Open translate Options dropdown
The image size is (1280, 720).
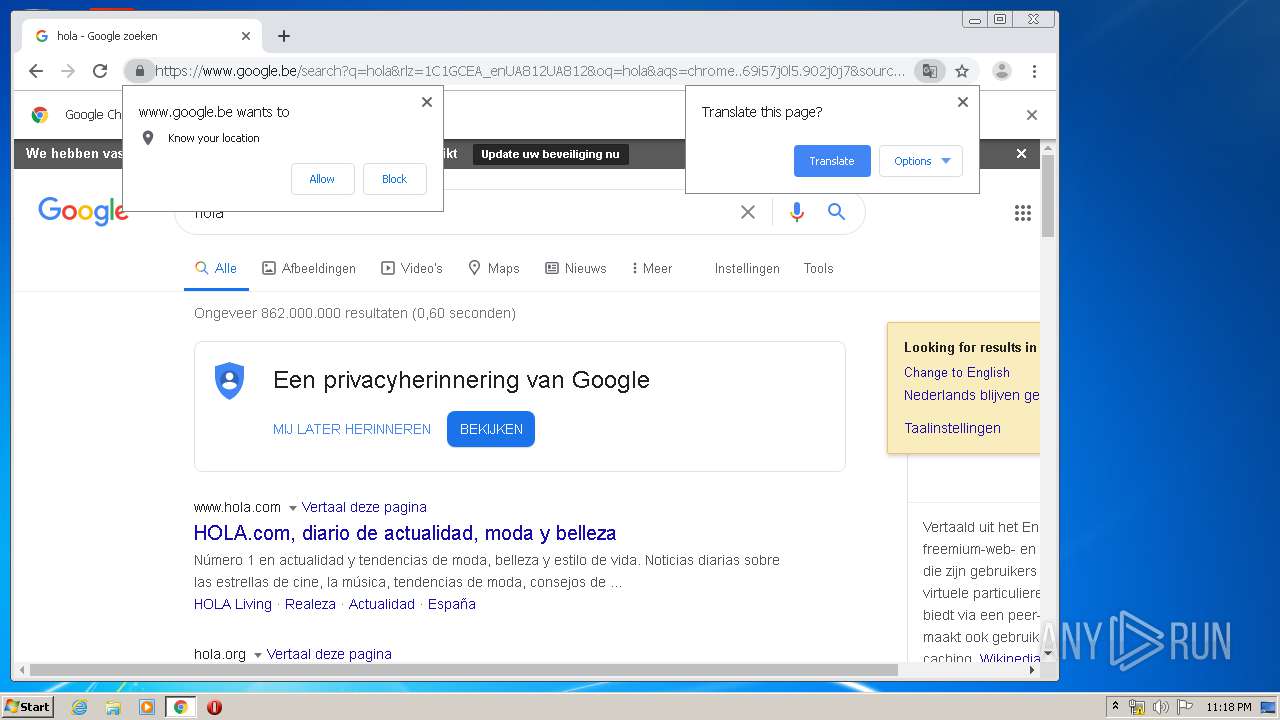pyautogui.click(x=921, y=161)
